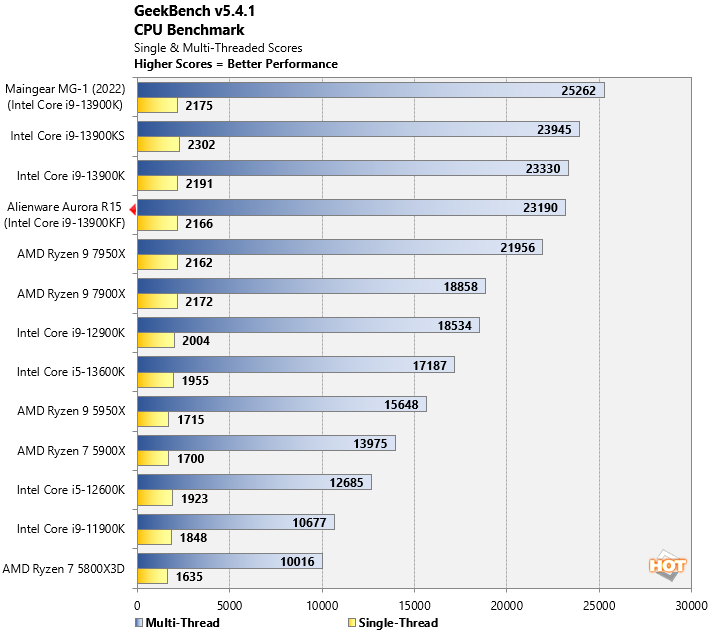Click the x-axis label 10000
This screenshot has height=632, width=708.
tap(322, 605)
